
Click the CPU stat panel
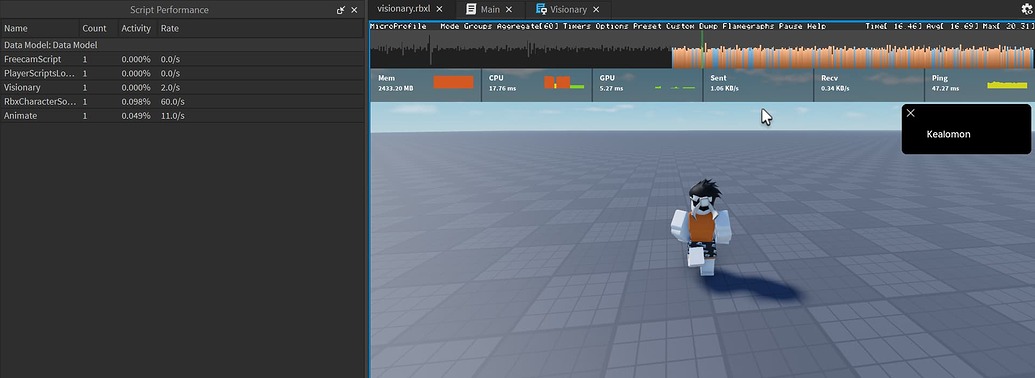tap(537, 85)
